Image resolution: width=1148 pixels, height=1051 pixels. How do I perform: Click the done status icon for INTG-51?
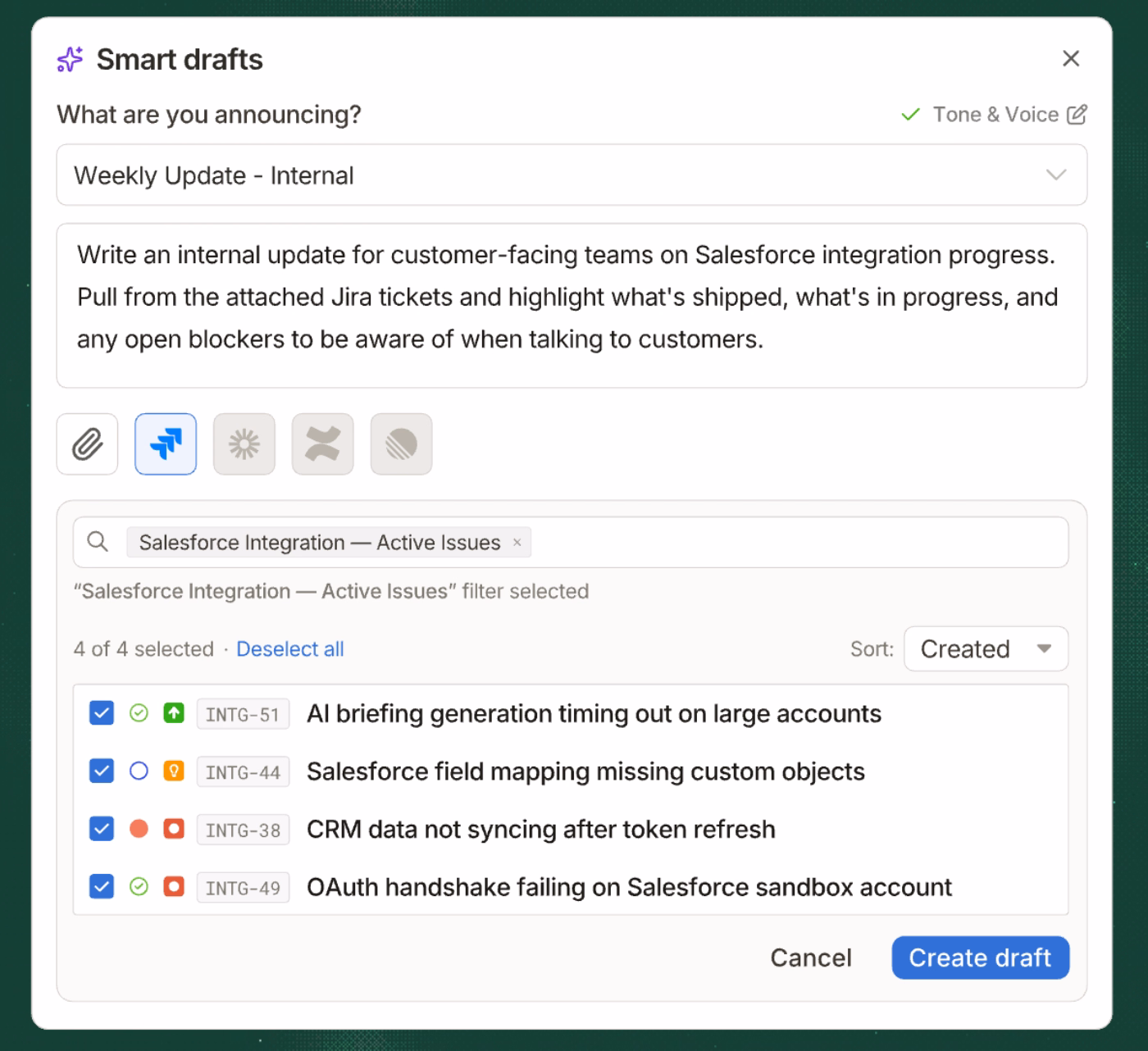click(139, 713)
